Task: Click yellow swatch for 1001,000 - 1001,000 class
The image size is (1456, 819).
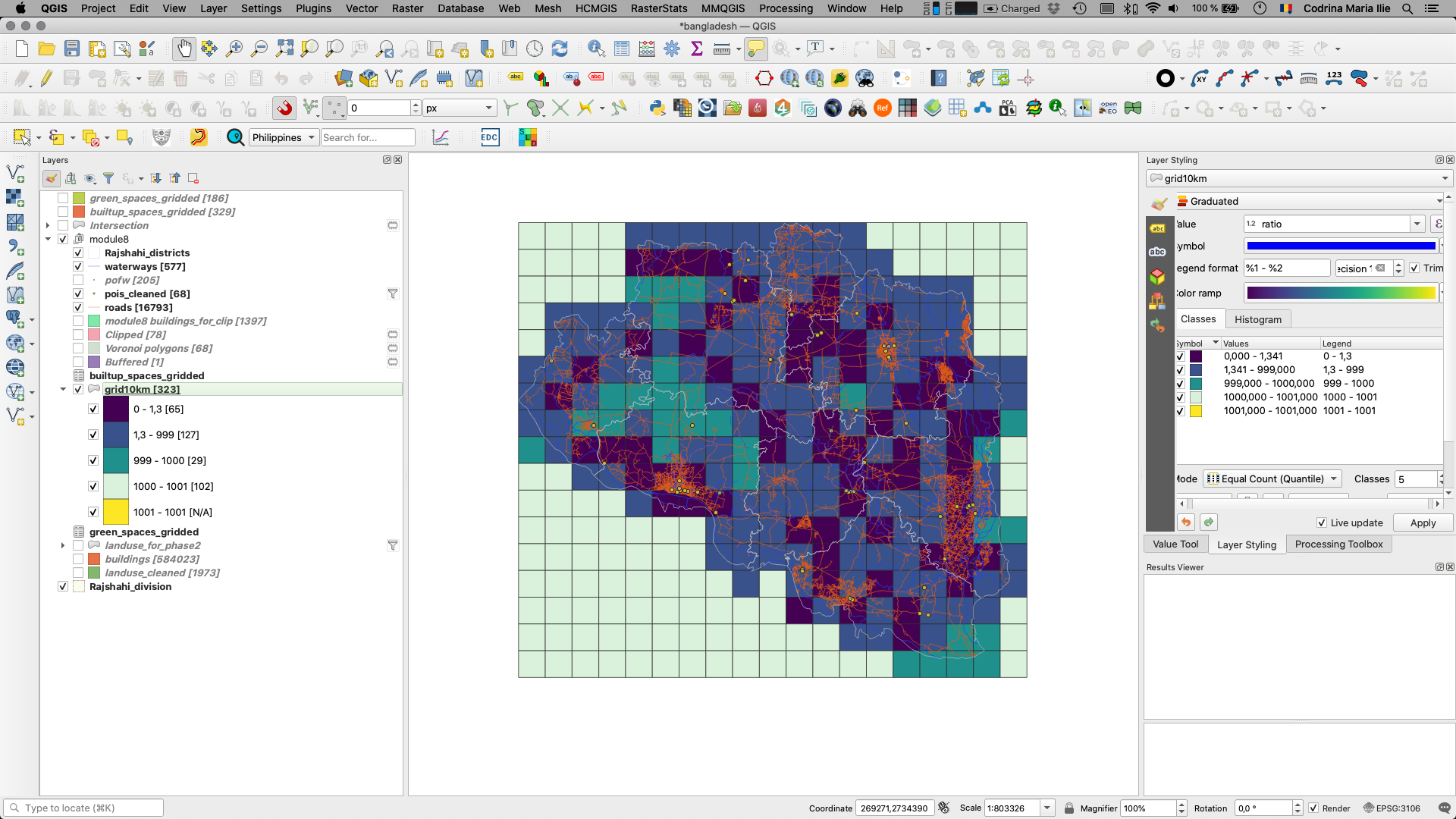Action: click(1196, 411)
